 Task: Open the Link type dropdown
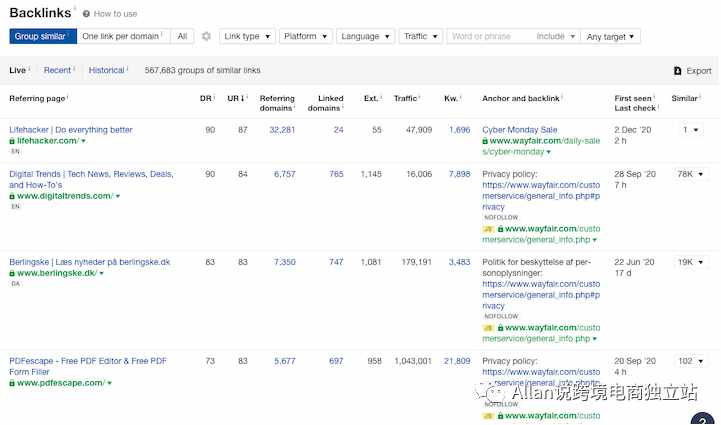pos(247,36)
